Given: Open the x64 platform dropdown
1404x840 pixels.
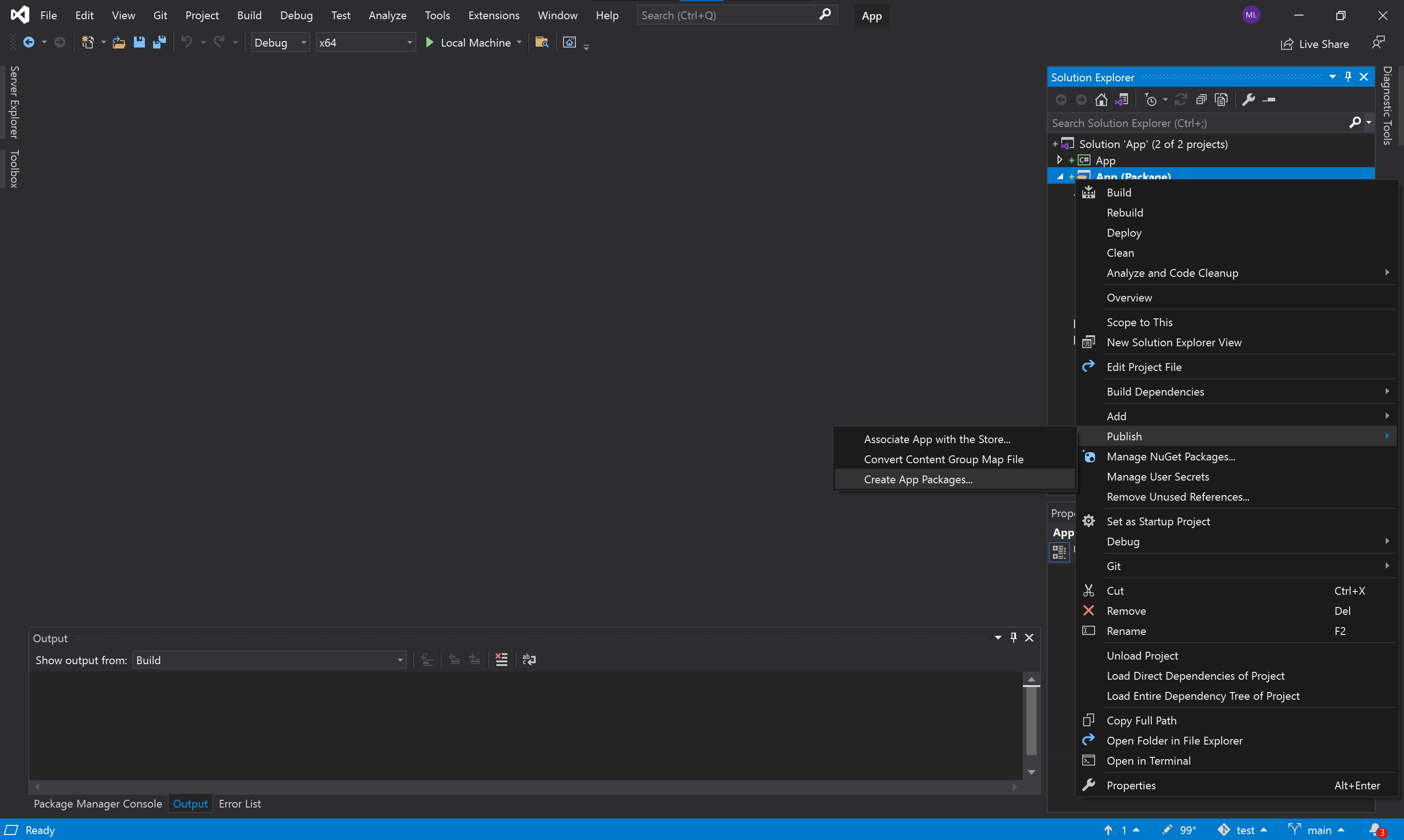Looking at the screenshot, I should (x=365, y=42).
